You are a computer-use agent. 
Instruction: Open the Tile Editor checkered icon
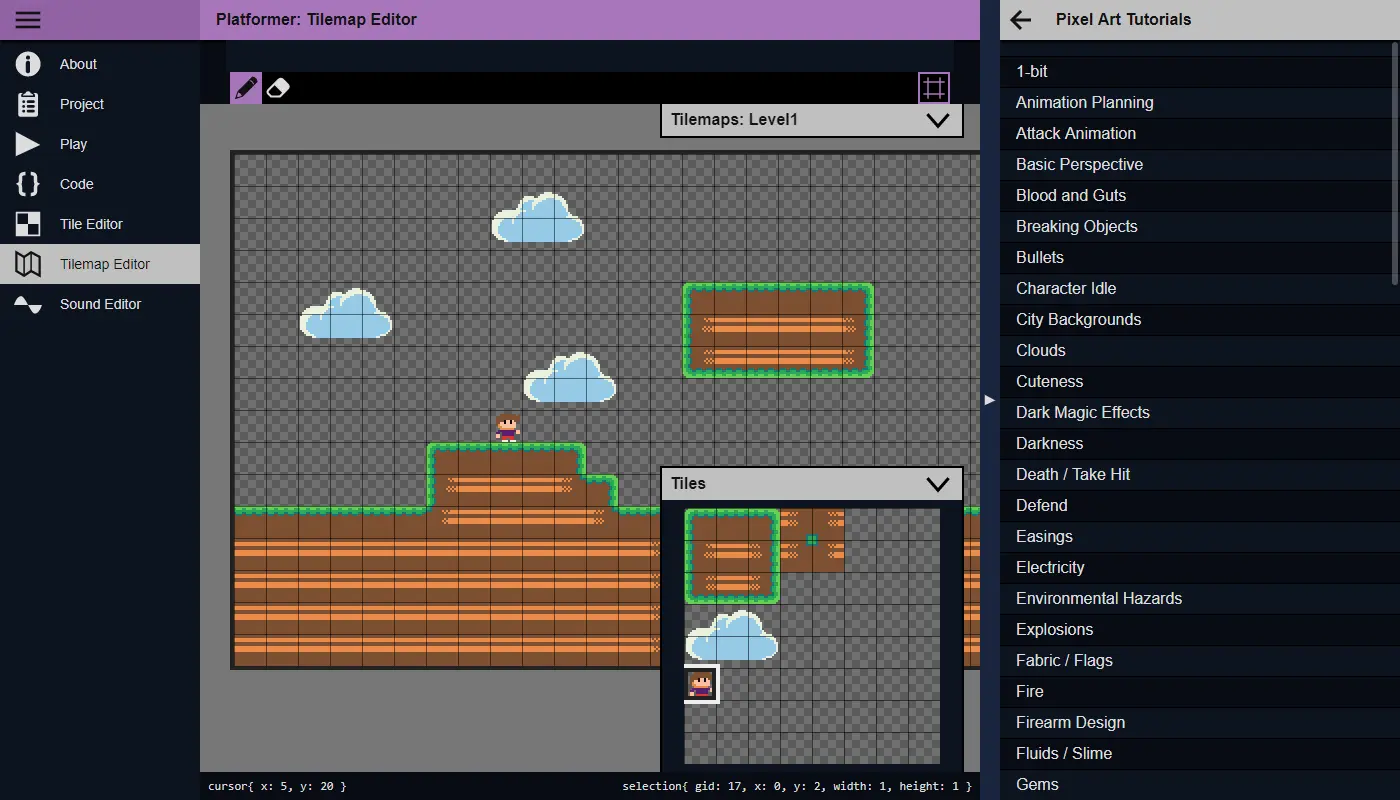tap(28, 224)
